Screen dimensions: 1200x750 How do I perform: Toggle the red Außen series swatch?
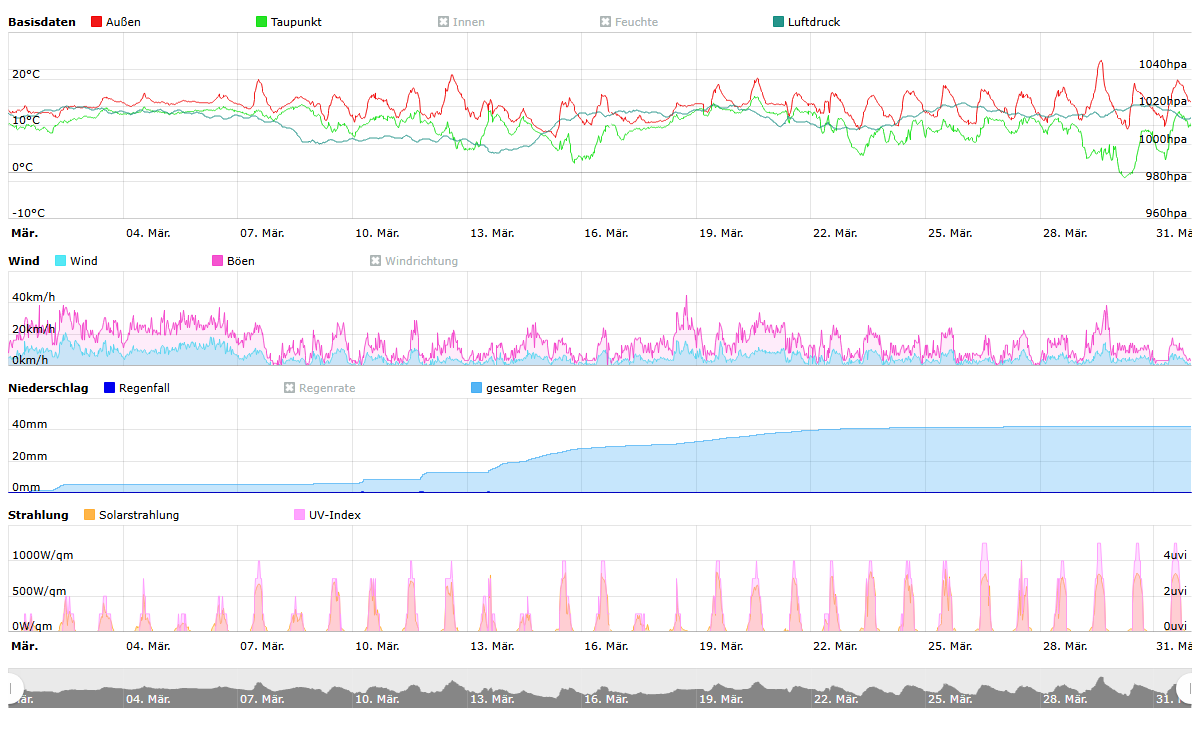(97, 22)
